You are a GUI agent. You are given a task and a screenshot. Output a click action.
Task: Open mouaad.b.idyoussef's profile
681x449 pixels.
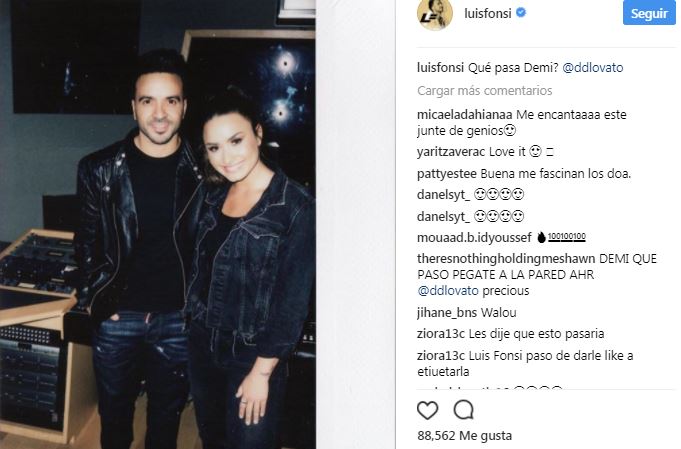click(x=474, y=238)
